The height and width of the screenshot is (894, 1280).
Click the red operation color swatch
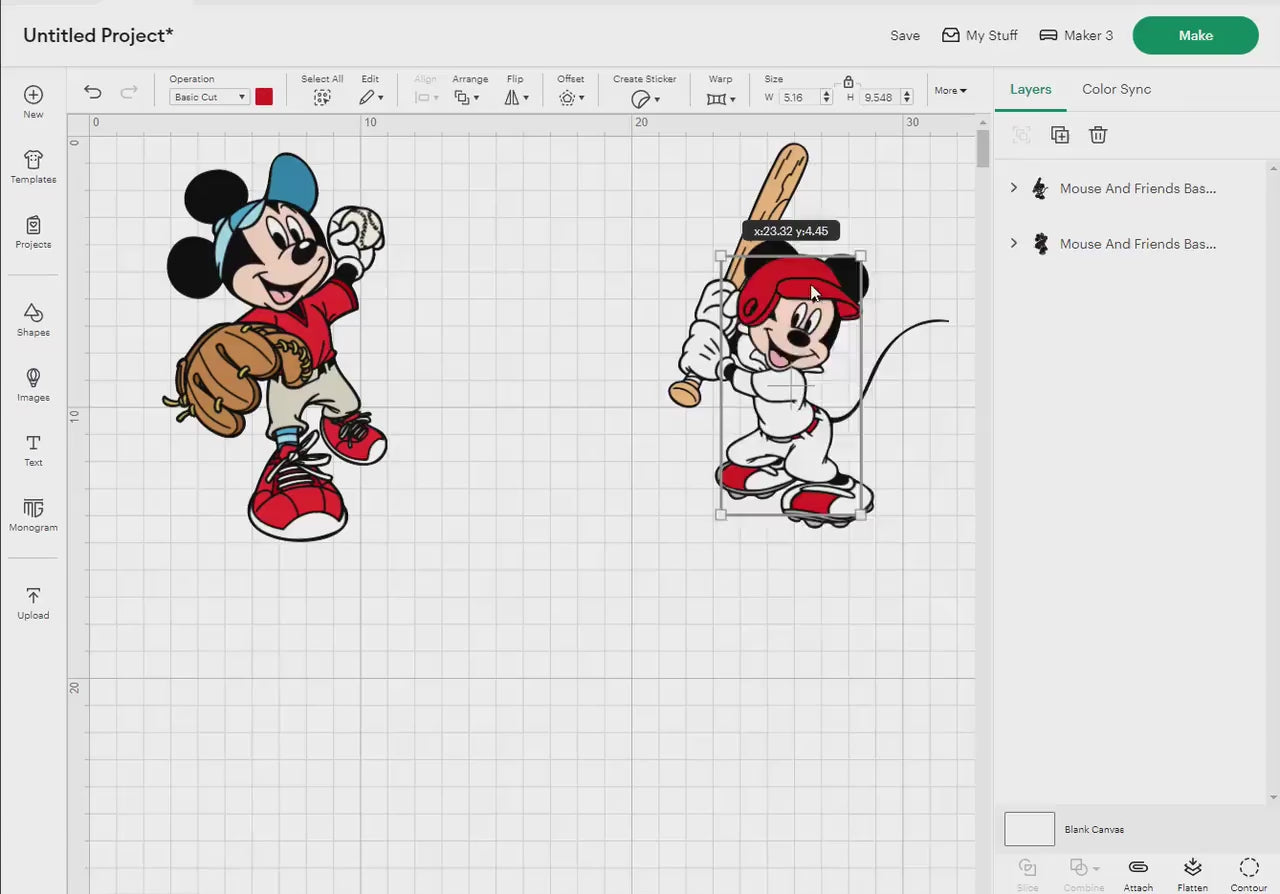point(264,97)
